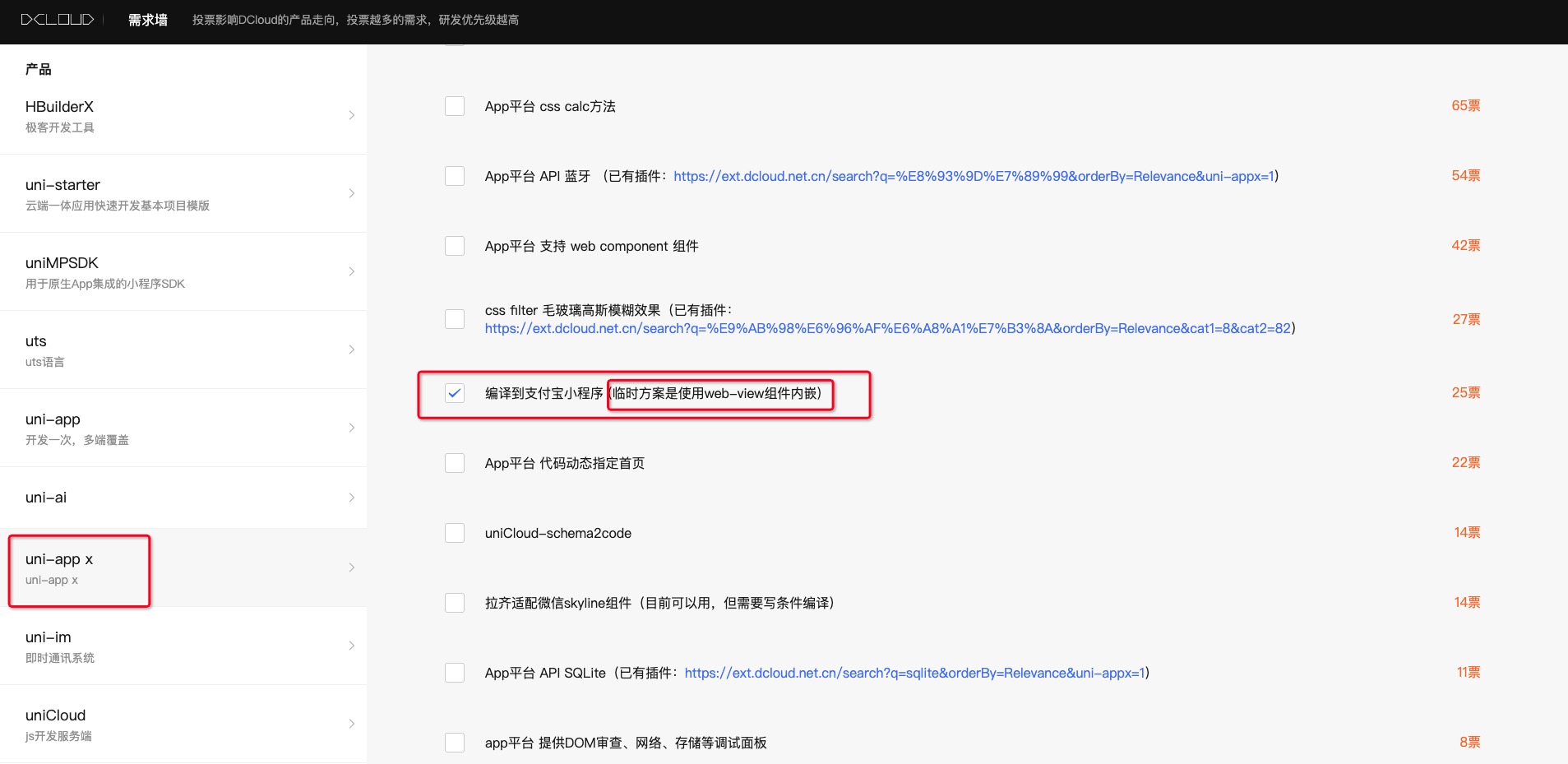Screen dimensions: 1568x764
Task: Check the DOM审查调试面板 checkbox
Action: click(455, 743)
